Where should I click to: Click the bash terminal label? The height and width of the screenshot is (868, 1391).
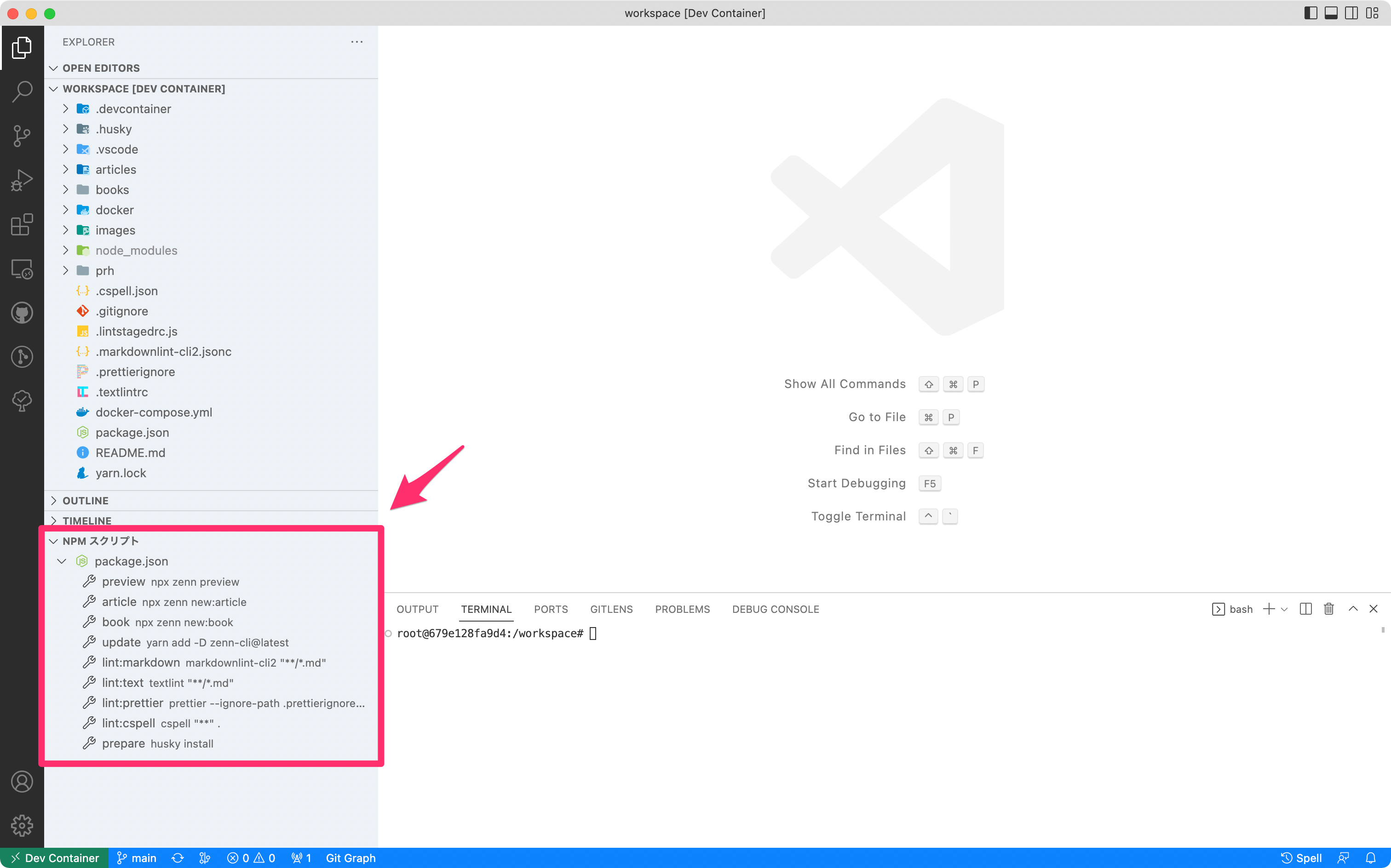click(1232, 609)
